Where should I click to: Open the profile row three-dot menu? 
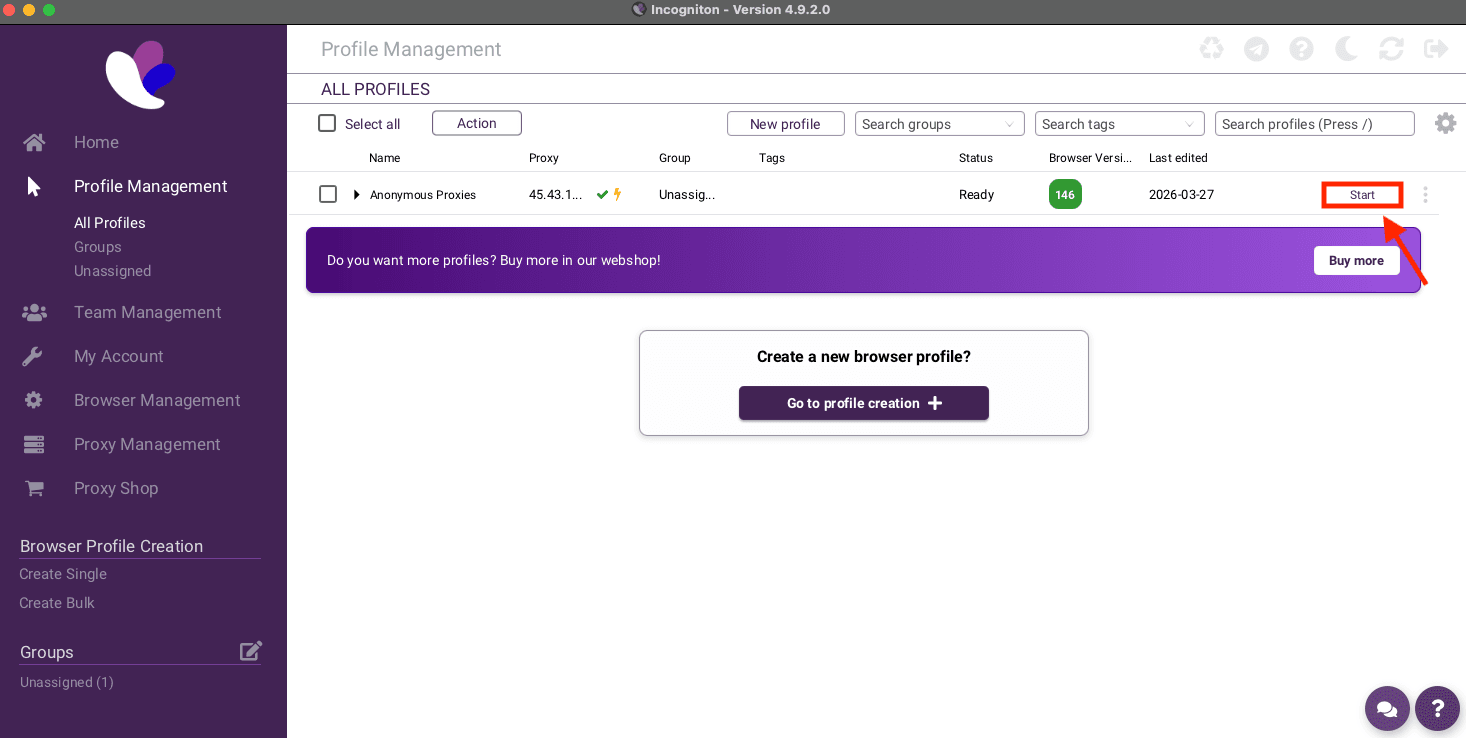[1425, 194]
